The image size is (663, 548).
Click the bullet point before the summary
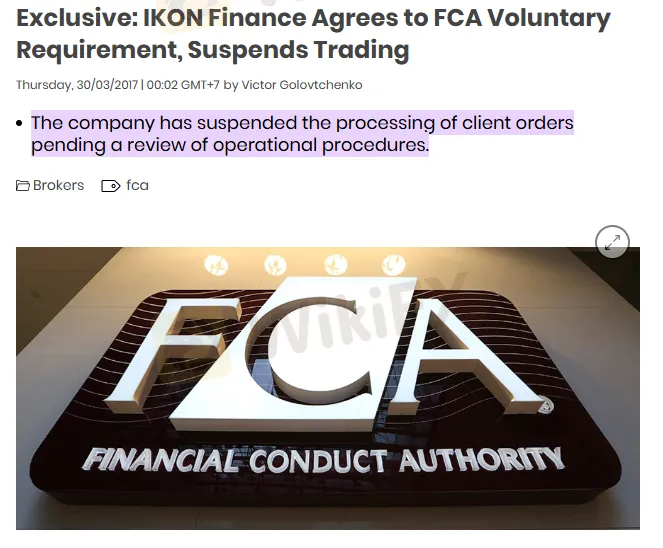pos(19,123)
